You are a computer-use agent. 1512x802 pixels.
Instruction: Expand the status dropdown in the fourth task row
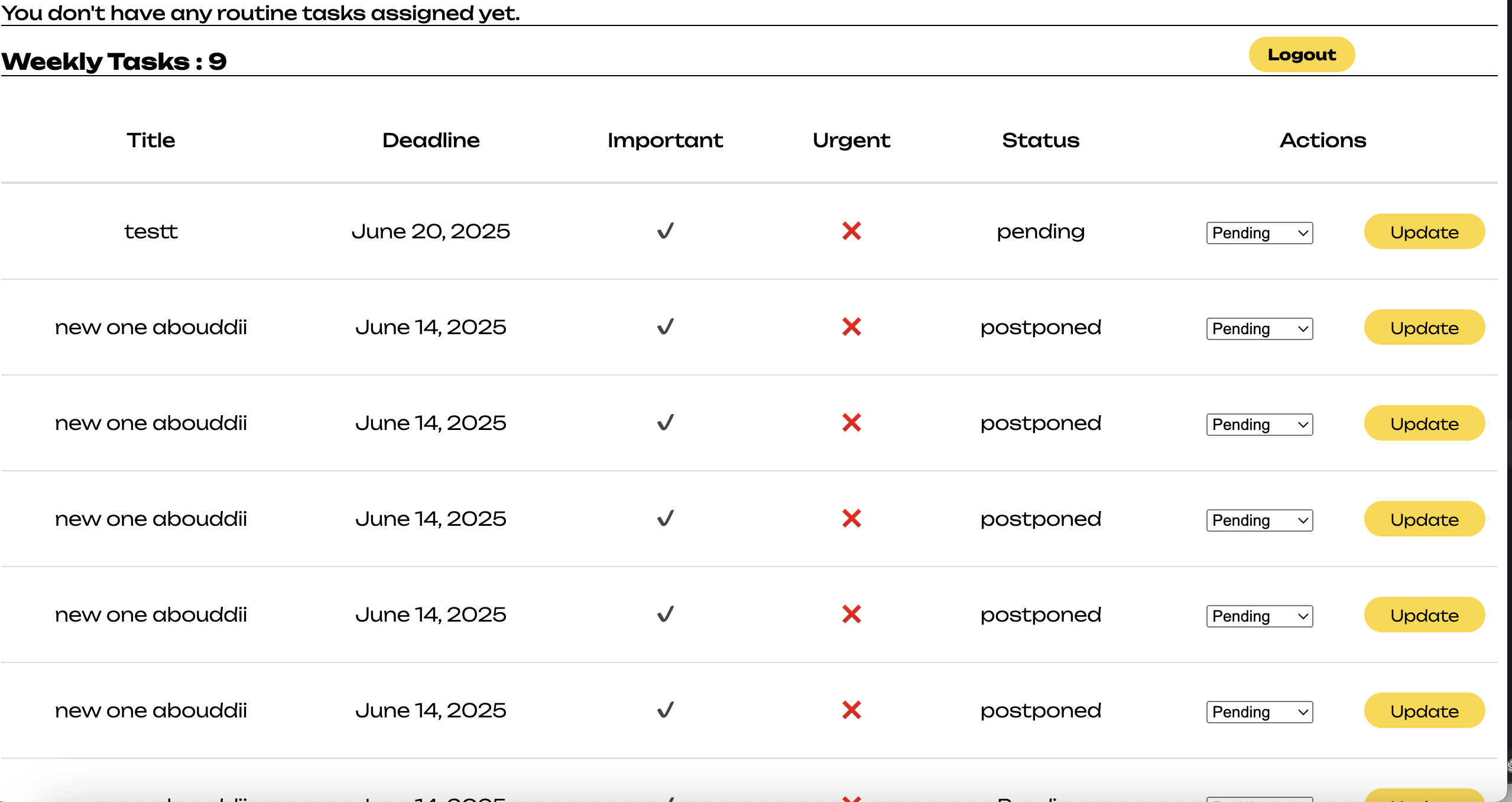1259,520
